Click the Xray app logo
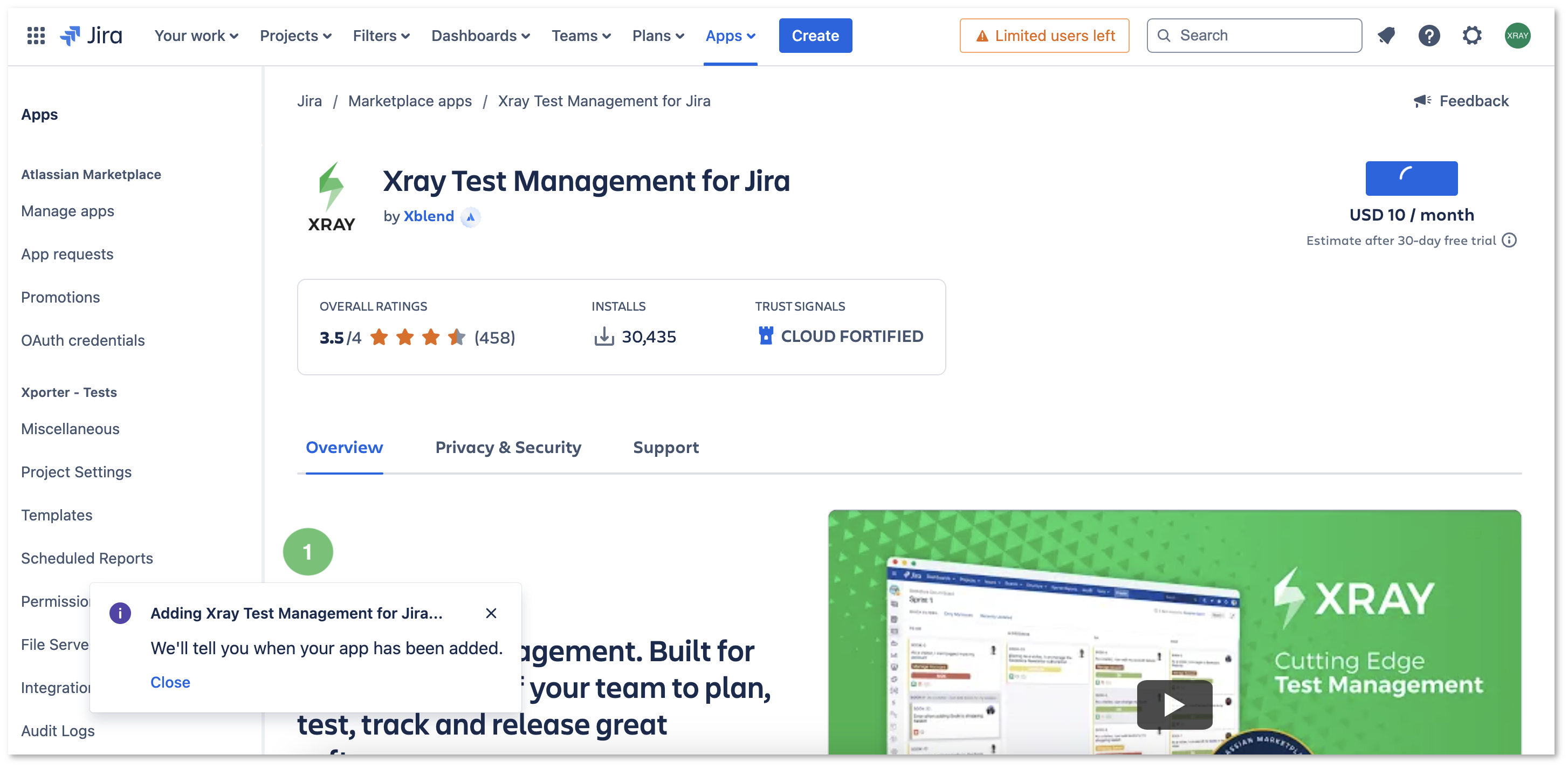Screen dimensions: 1568x768 click(331, 197)
